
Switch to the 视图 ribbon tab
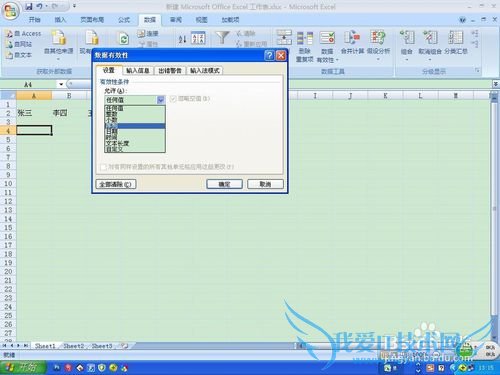pos(201,20)
